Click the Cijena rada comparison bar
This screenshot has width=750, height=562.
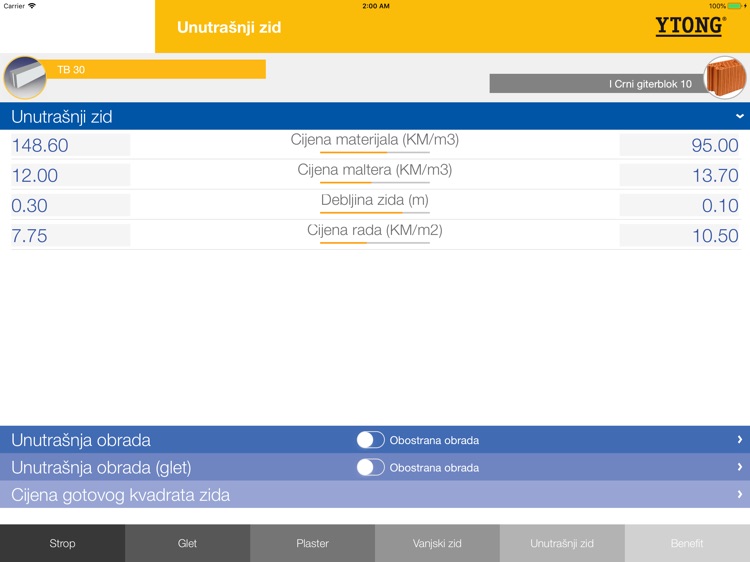[375, 242]
